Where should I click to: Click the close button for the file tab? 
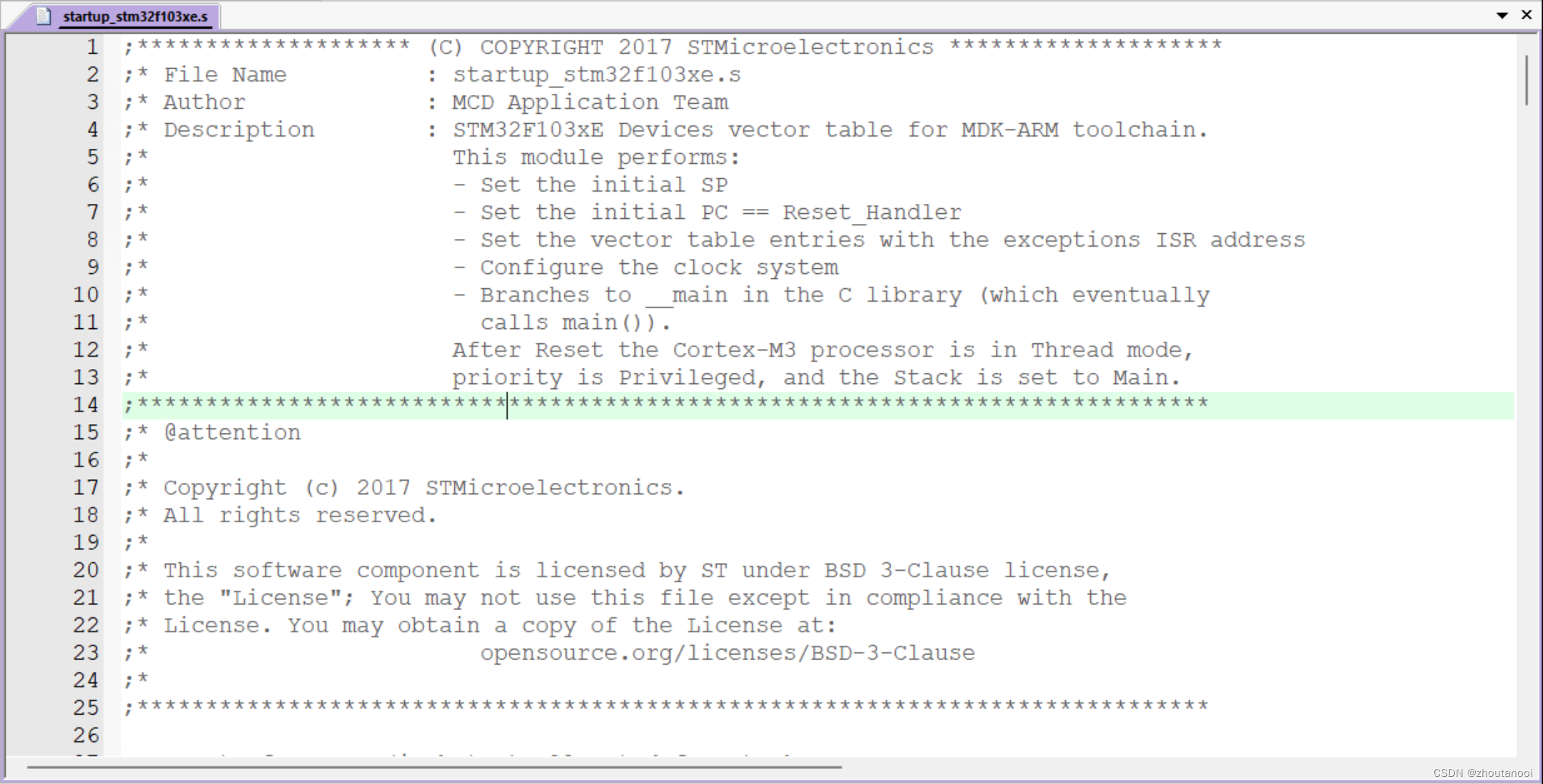(x=1527, y=14)
